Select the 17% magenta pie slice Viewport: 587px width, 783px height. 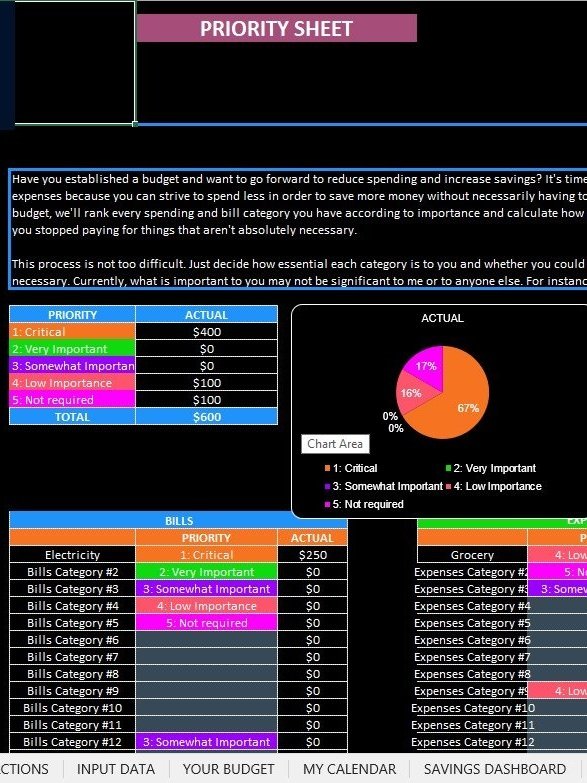[426, 367]
